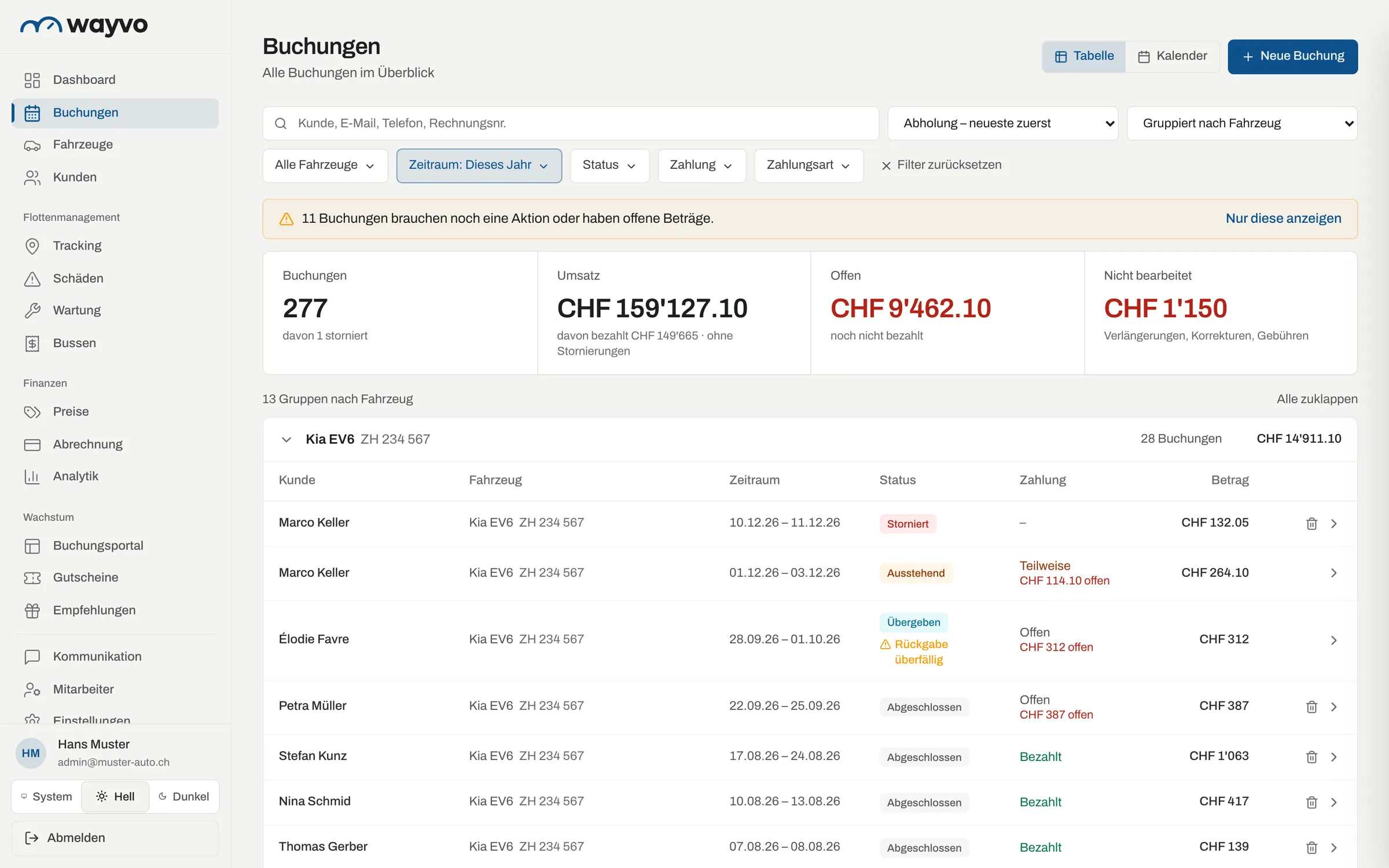This screenshot has width=1389, height=868.
Task: Select the Hell light theme
Action: (115, 797)
